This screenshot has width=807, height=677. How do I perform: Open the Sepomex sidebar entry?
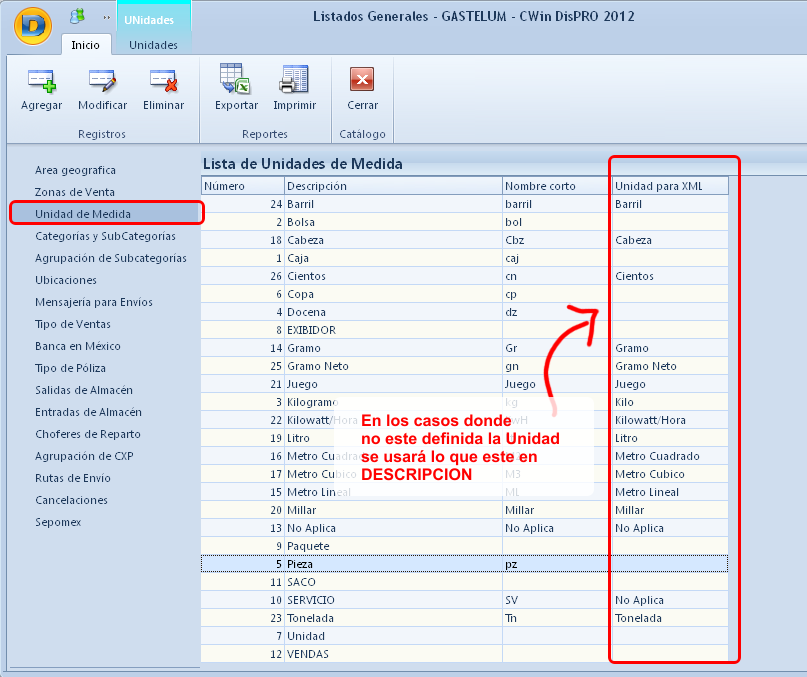pos(58,522)
